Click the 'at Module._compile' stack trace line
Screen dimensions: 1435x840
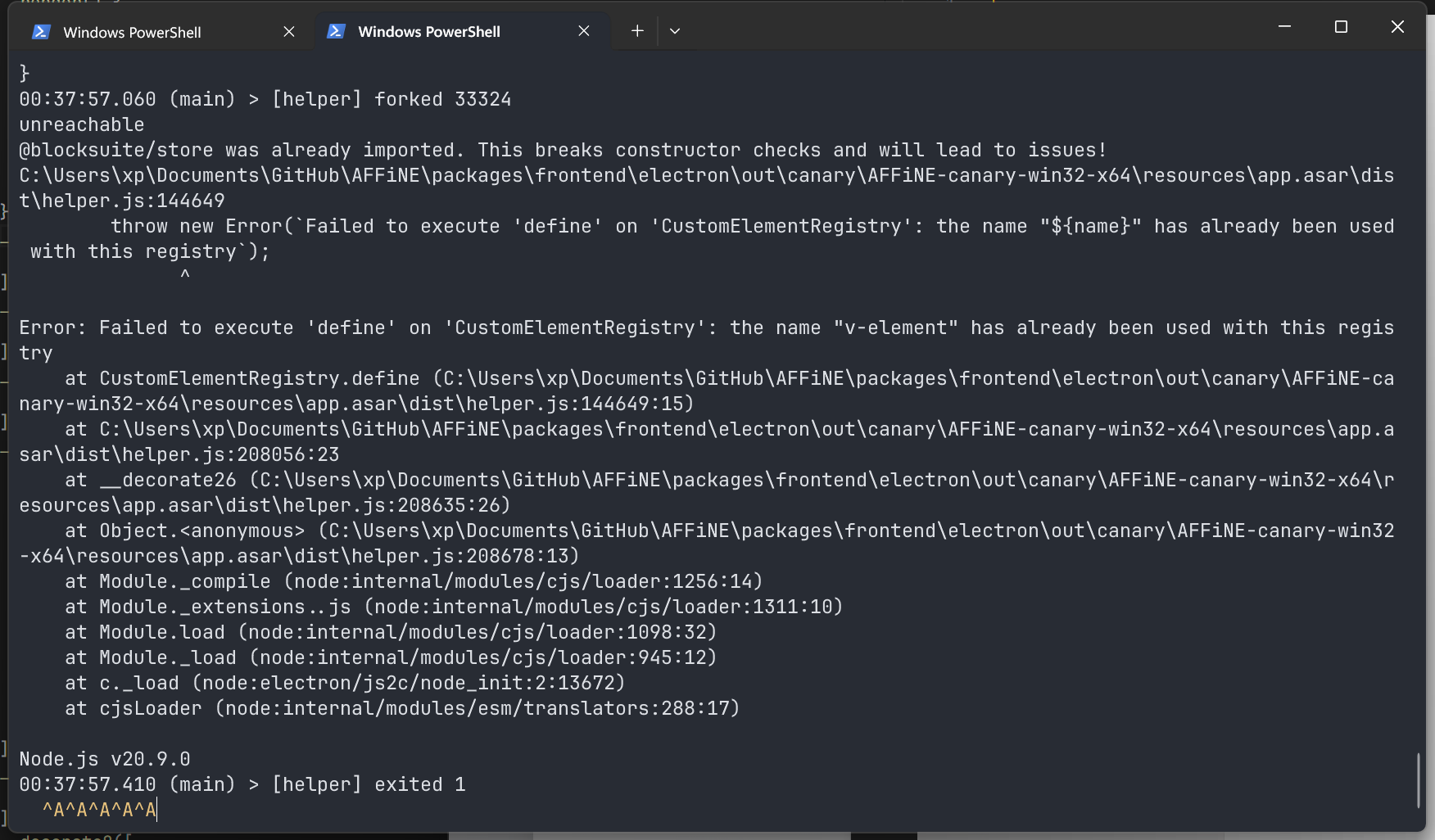pos(414,581)
